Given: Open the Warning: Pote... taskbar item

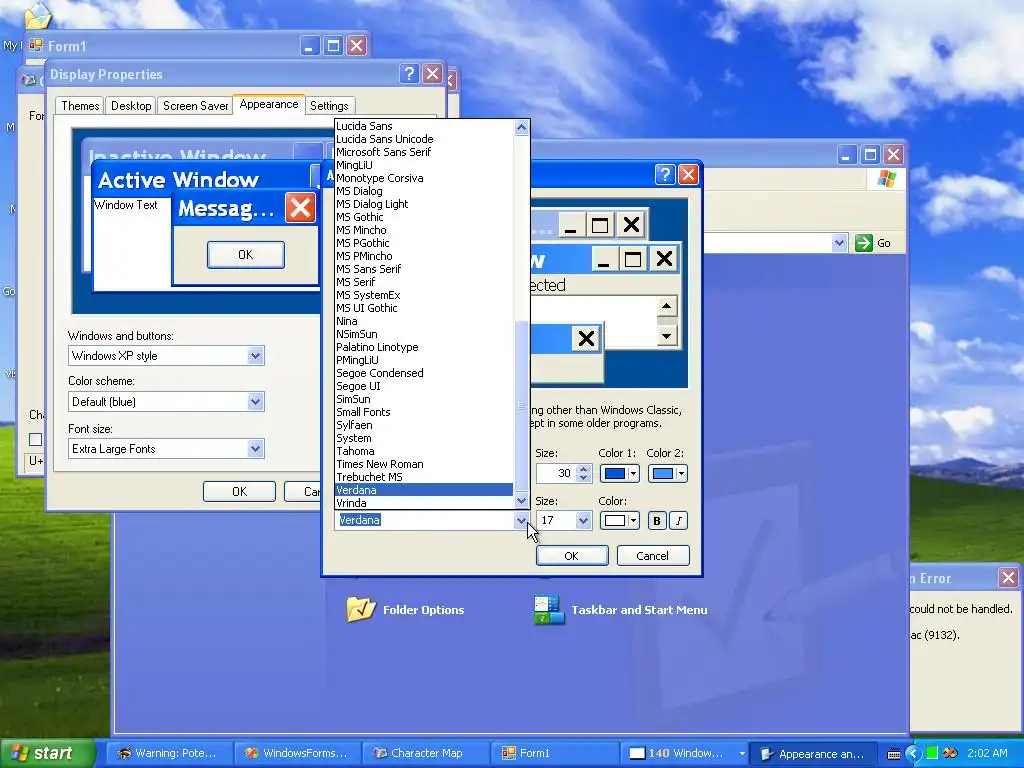Looking at the screenshot, I should [168, 753].
